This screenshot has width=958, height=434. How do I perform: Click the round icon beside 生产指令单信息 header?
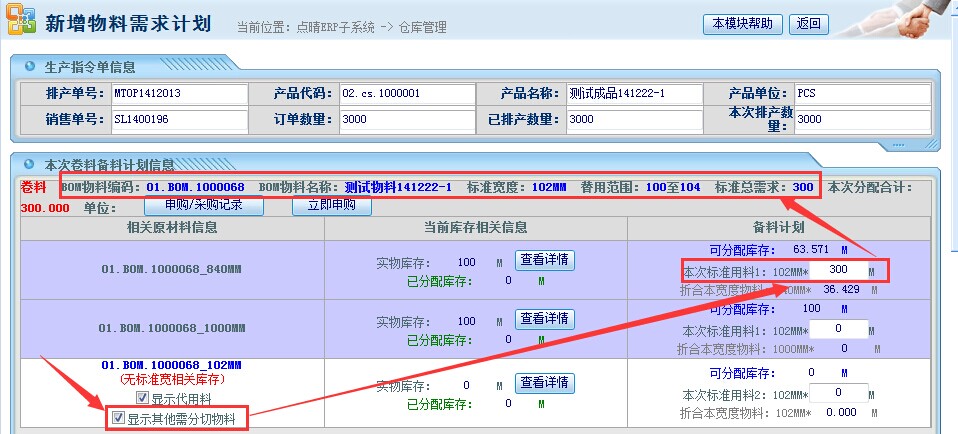(x=29, y=67)
